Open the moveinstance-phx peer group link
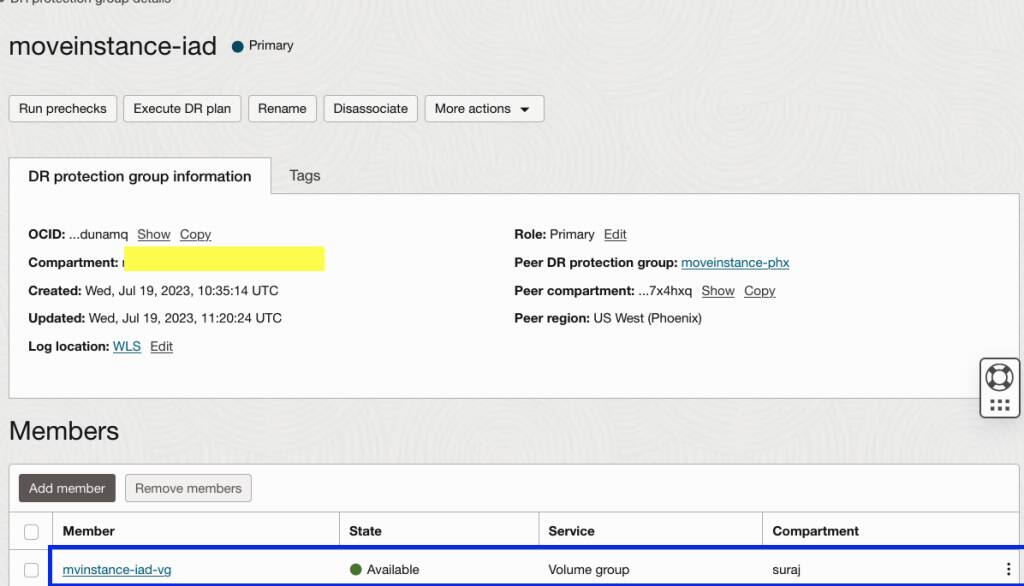This screenshot has width=1024, height=586. [735, 263]
